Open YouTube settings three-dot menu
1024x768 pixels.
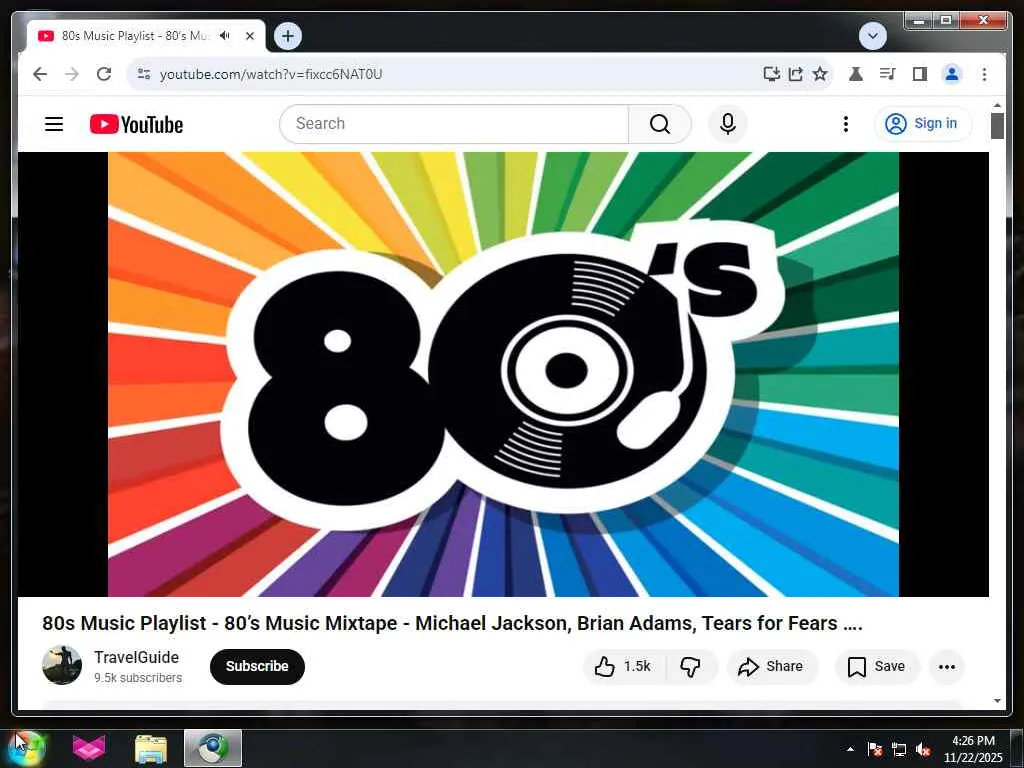tap(846, 124)
